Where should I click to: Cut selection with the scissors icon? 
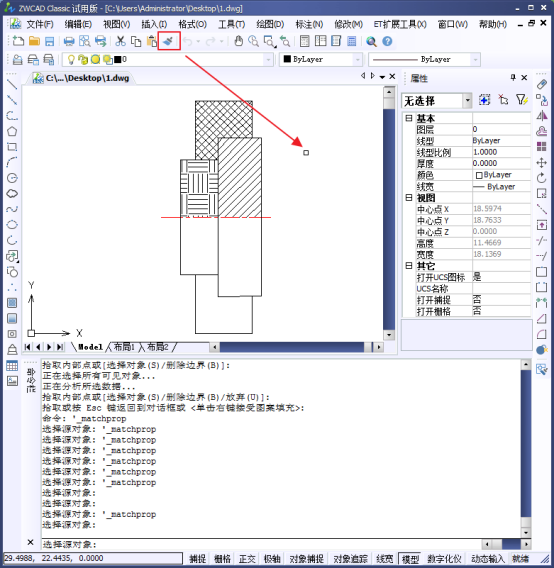[120, 41]
